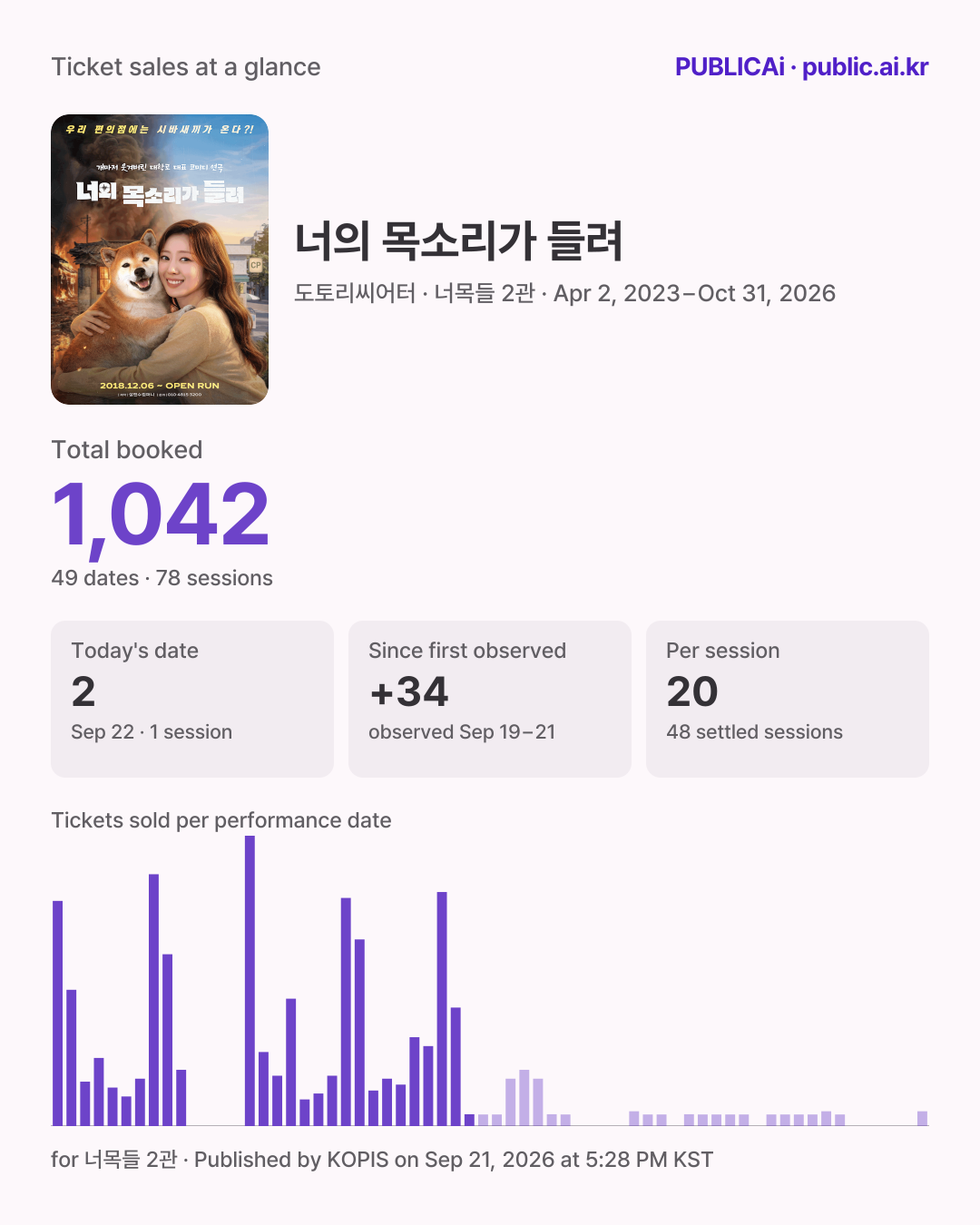Open the Today's date card
980x1225 pixels.
click(x=192, y=699)
